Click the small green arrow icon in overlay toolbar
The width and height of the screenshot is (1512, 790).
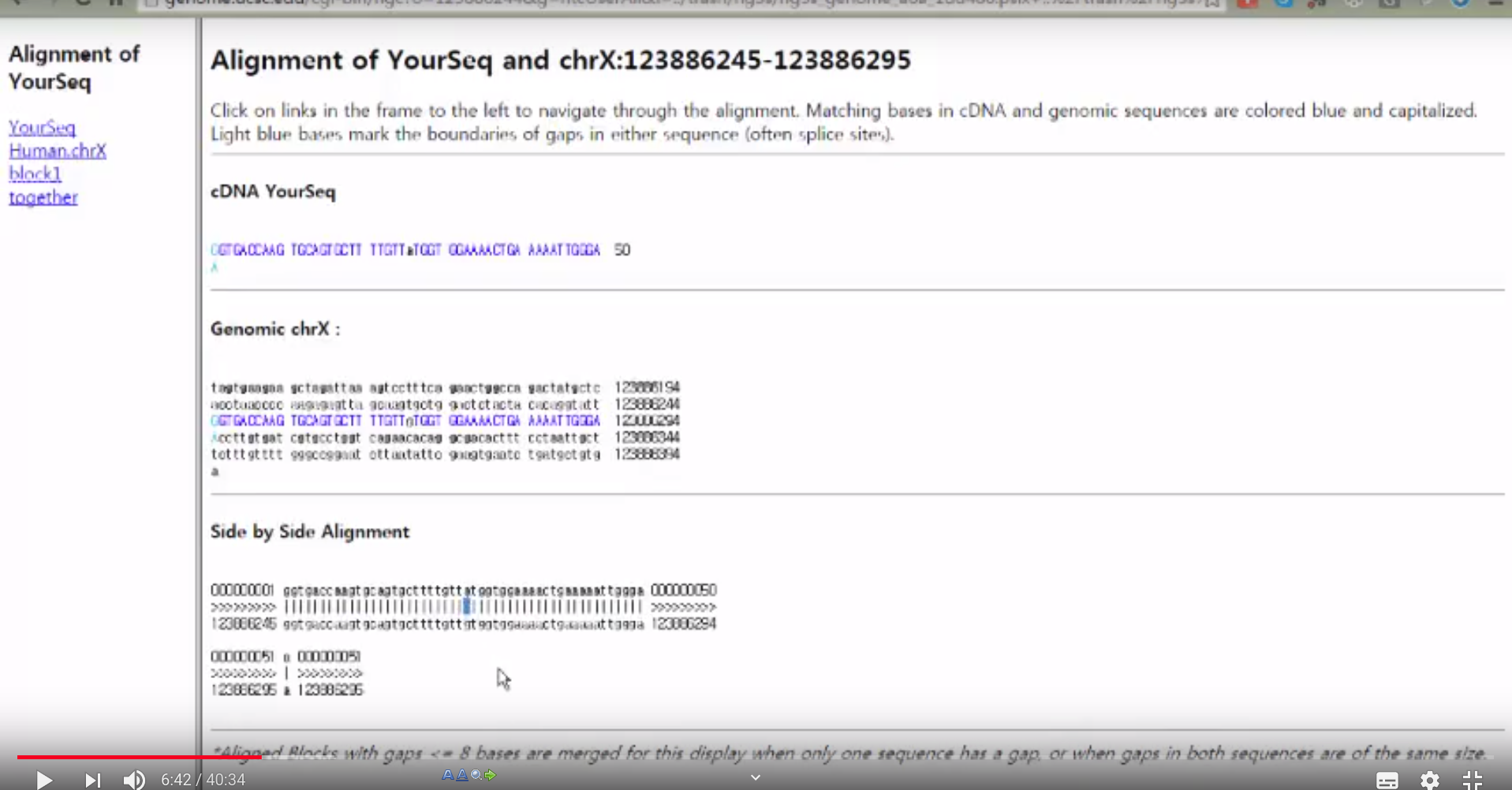[x=491, y=775]
